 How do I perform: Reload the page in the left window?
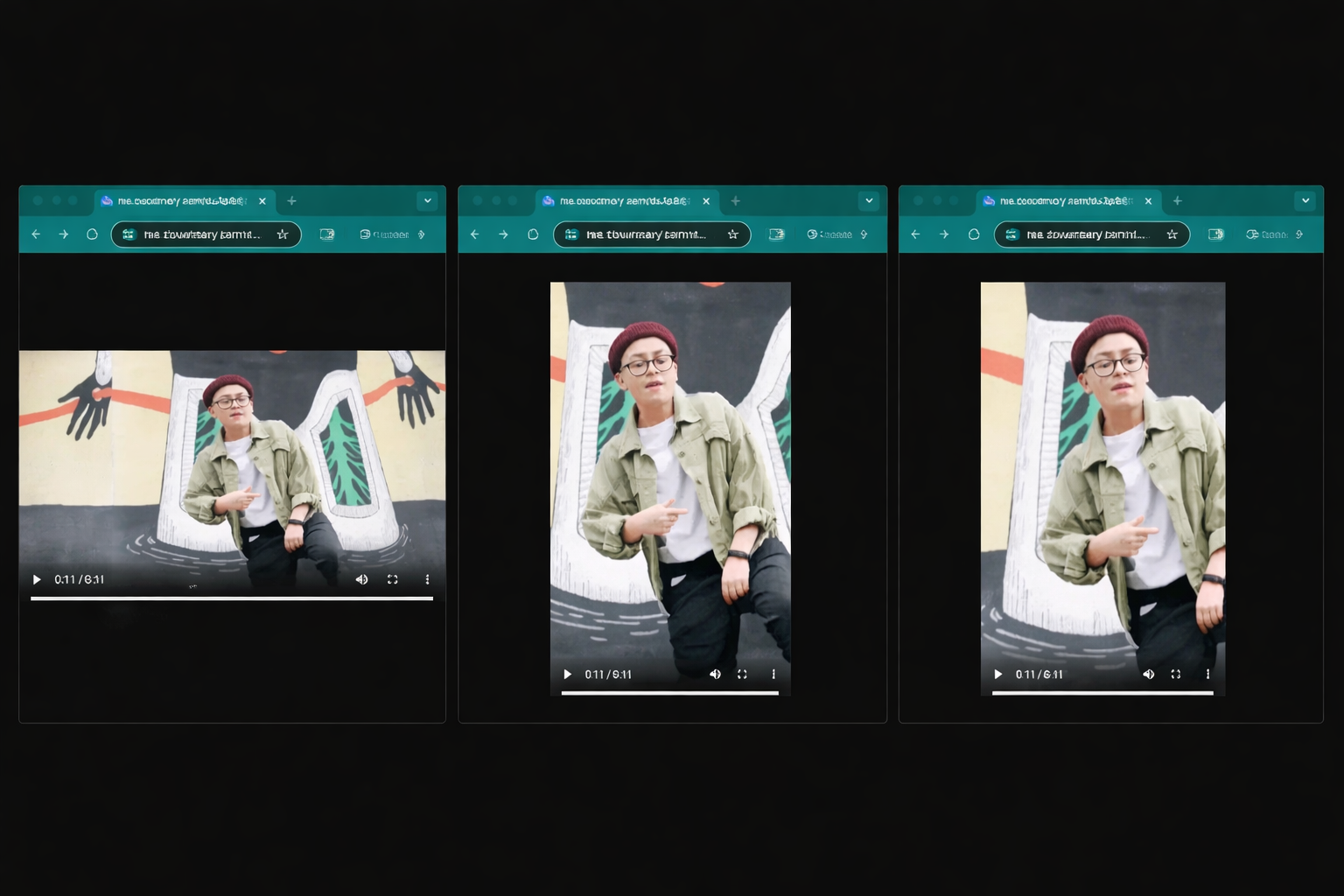tap(92, 234)
